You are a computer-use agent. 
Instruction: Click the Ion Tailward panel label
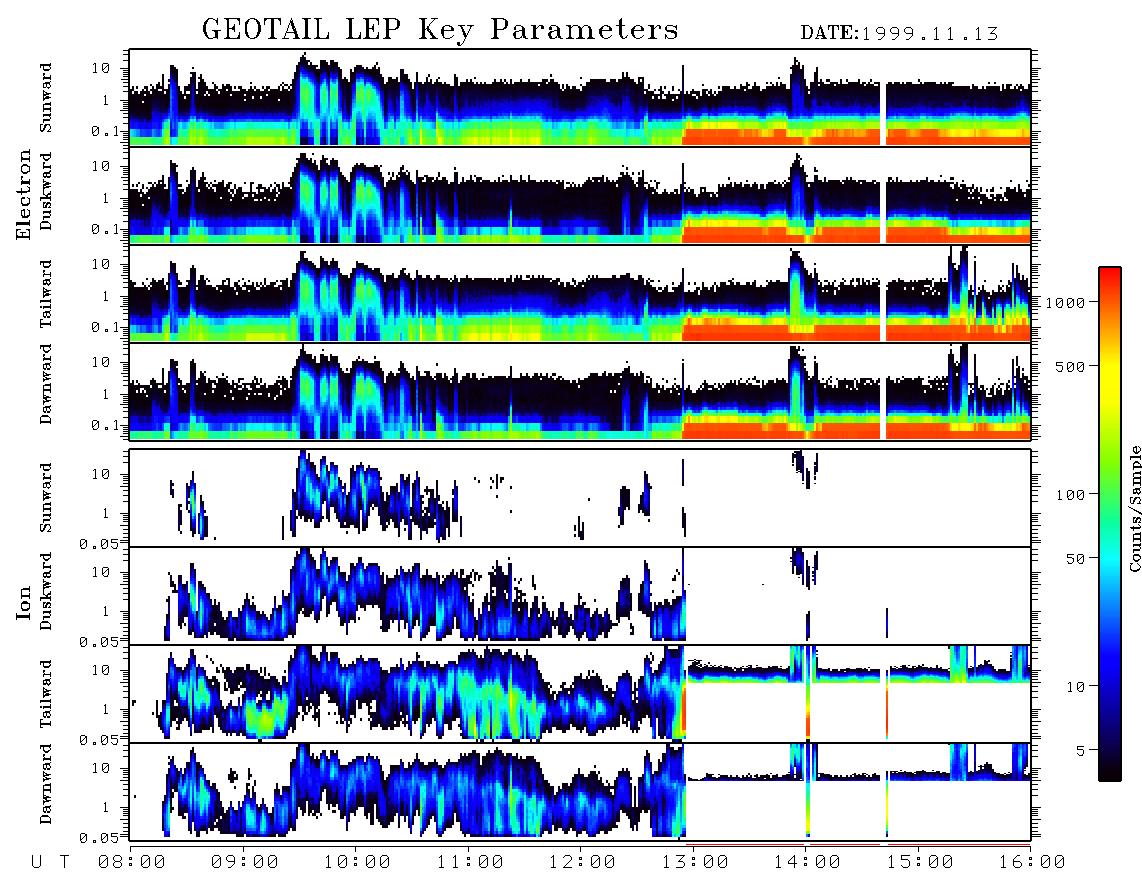click(x=46, y=694)
